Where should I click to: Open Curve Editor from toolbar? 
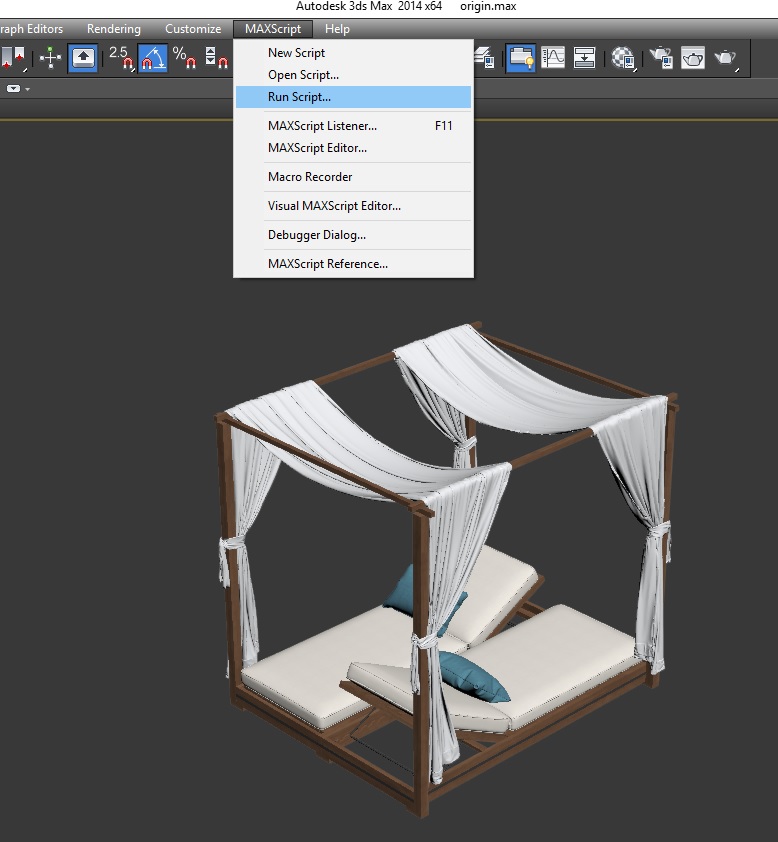click(x=553, y=58)
